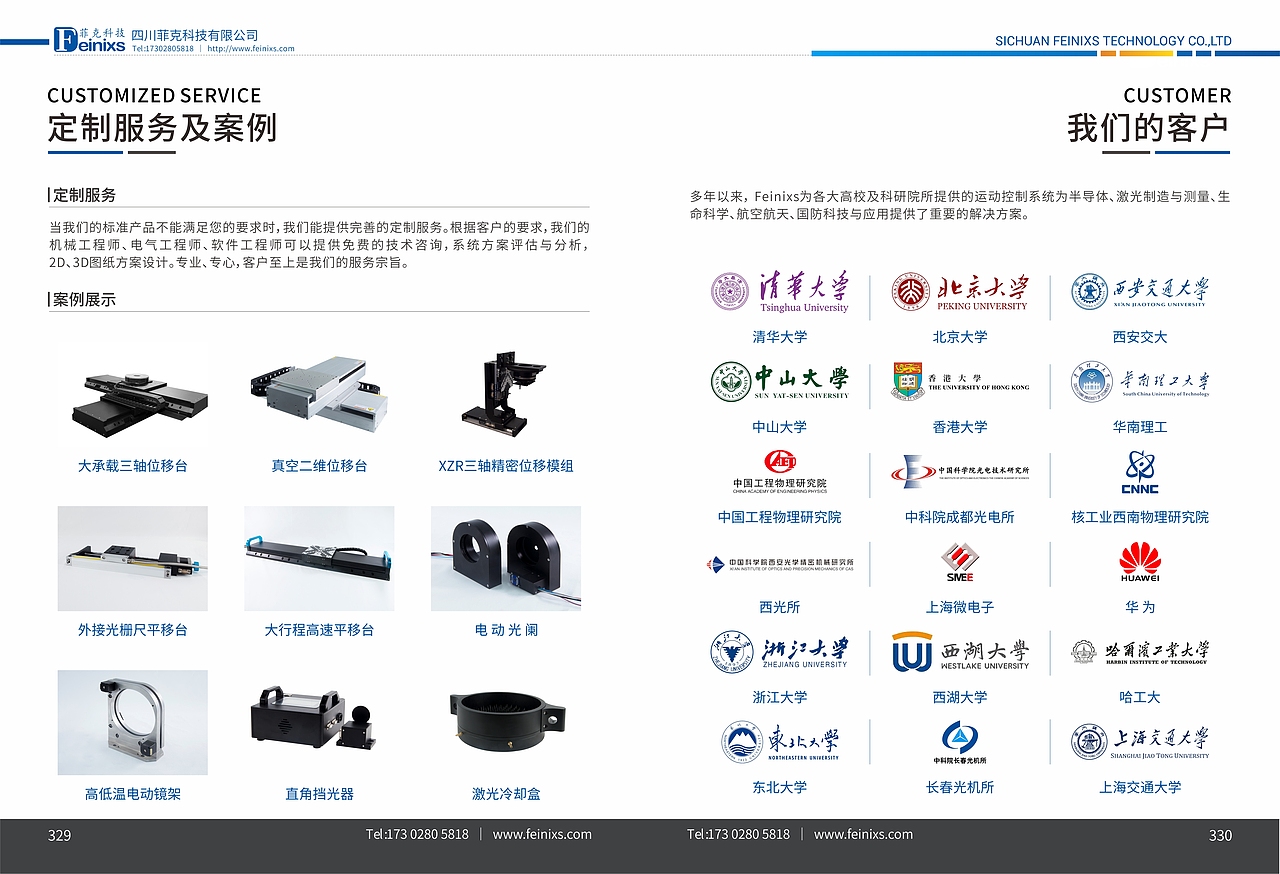
Task: Click the Westlake University logo
Action: click(x=960, y=652)
